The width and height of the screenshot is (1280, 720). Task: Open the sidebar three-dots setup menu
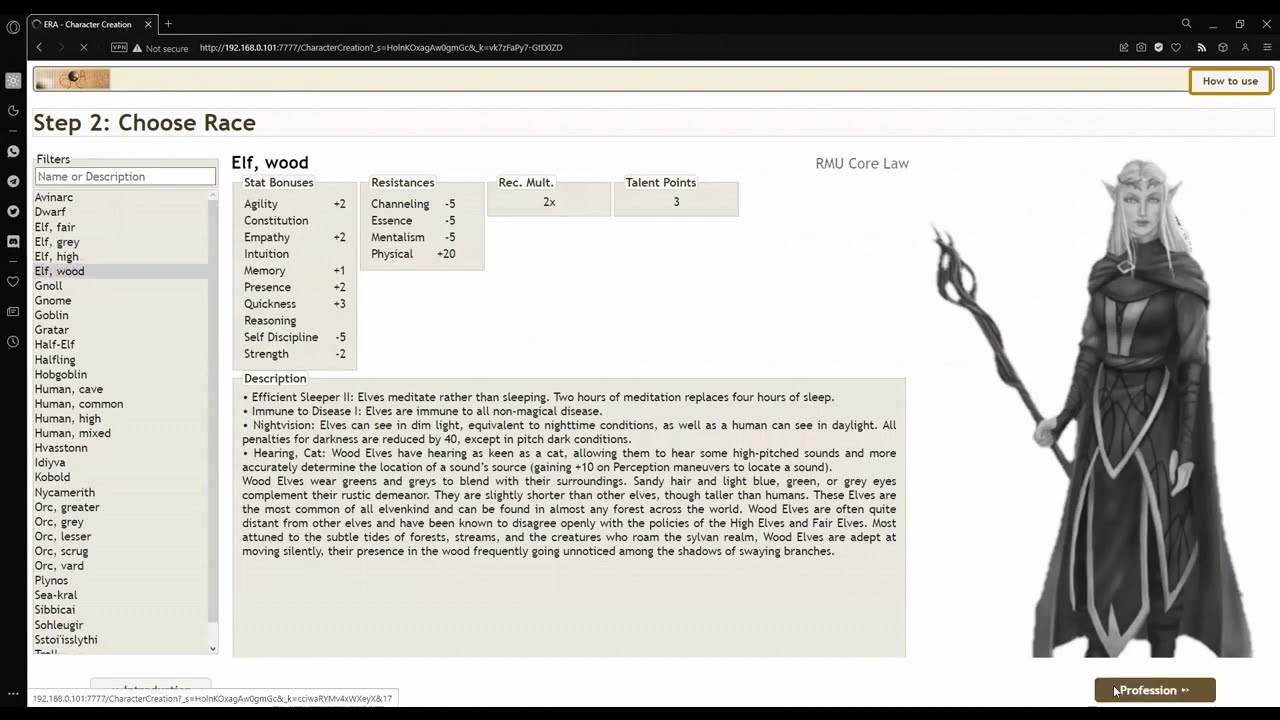point(13,693)
